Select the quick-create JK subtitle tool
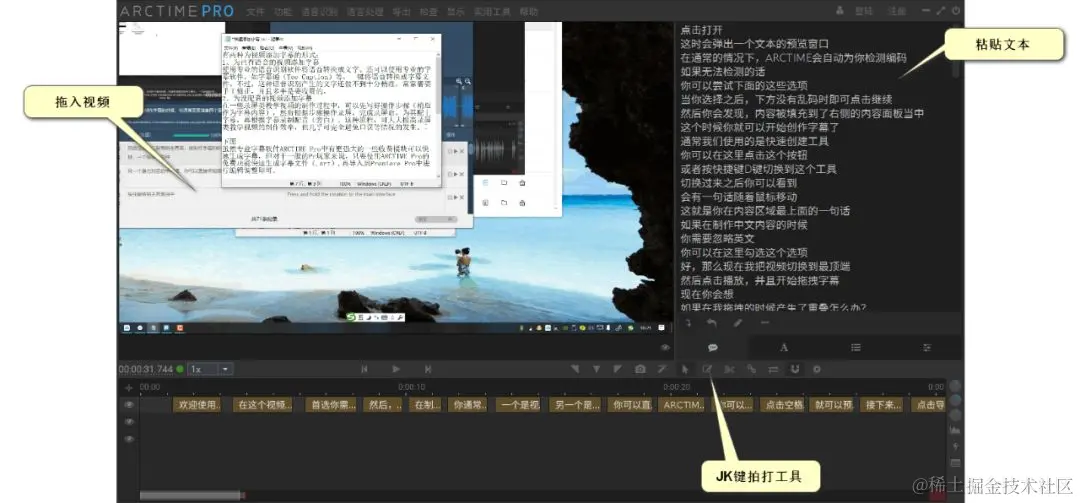 click(707, 369)
